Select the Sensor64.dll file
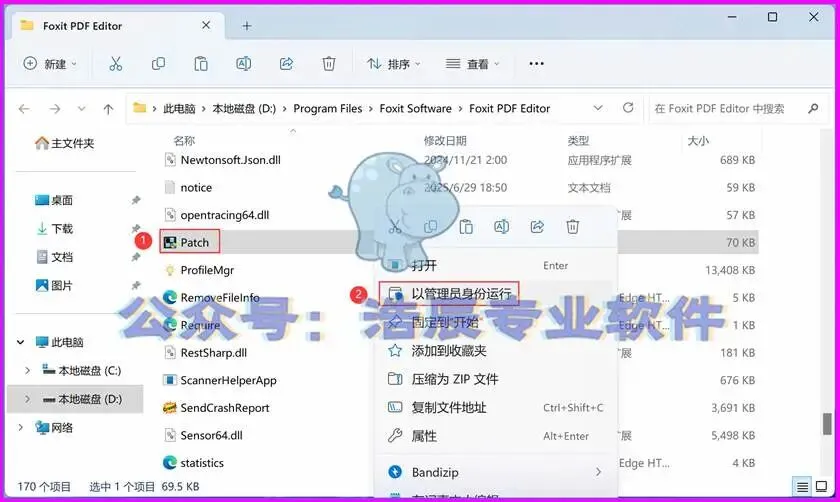The width and height of the screenshot is (840, 502). [x=212, y=436]
